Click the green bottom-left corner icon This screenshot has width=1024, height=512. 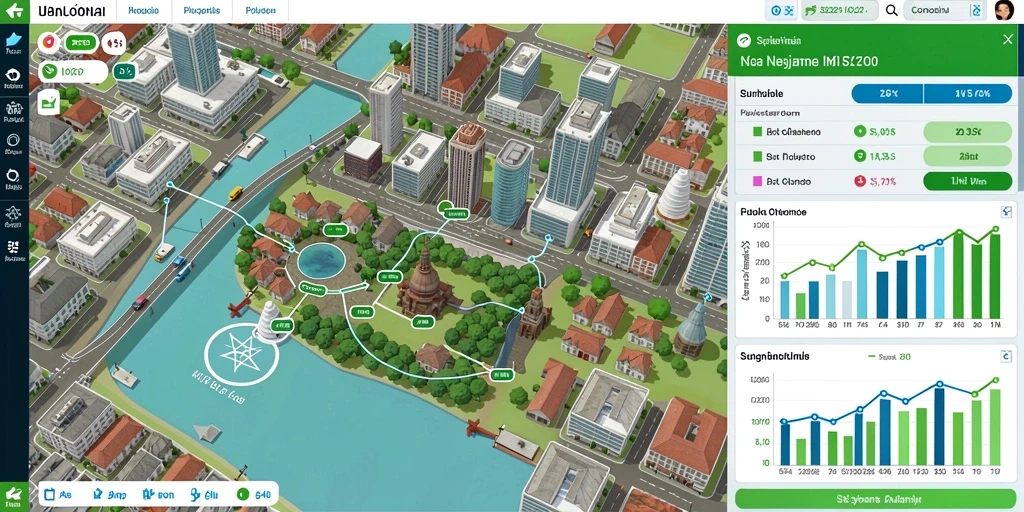[14, 496]
